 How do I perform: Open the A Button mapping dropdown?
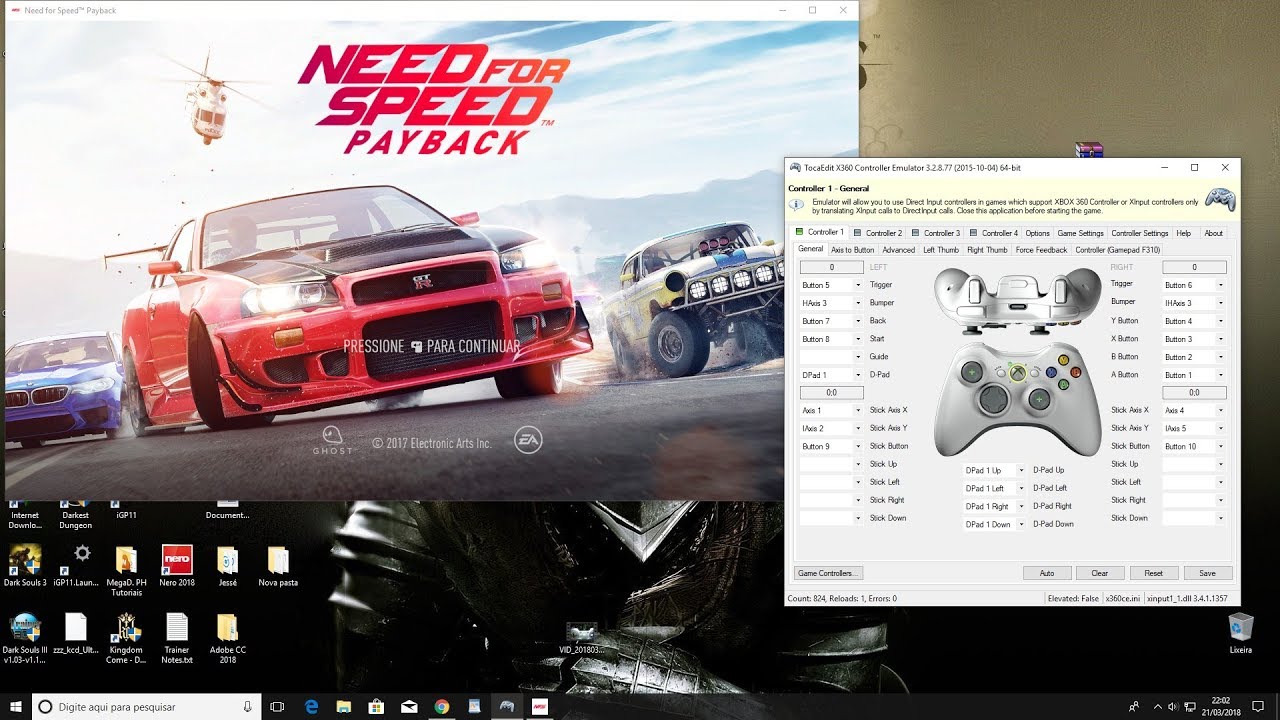pos(1220,375)
